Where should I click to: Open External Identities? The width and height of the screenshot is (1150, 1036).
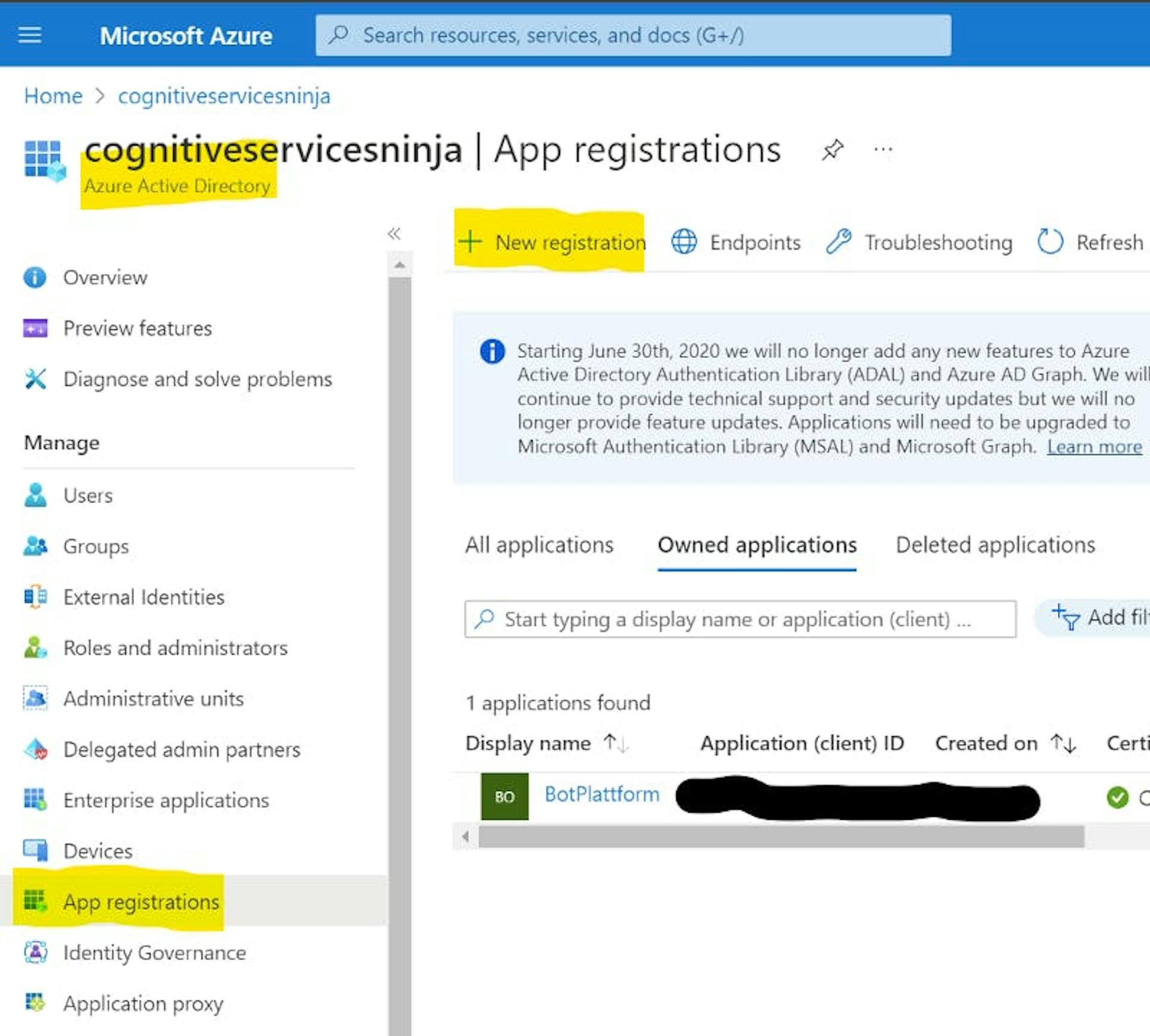(x=144, y=597)
